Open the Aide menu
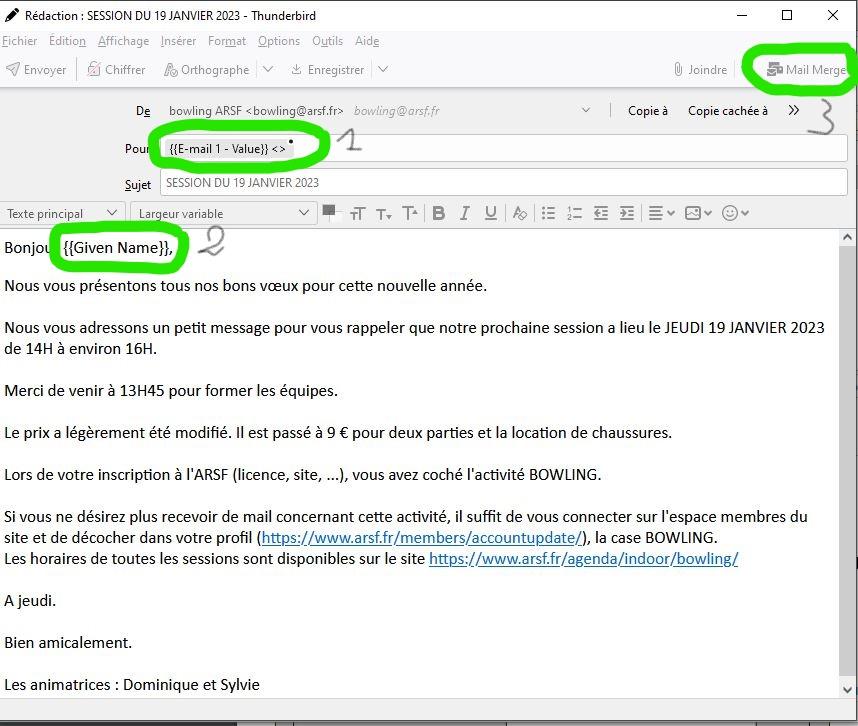 point(367,41)
